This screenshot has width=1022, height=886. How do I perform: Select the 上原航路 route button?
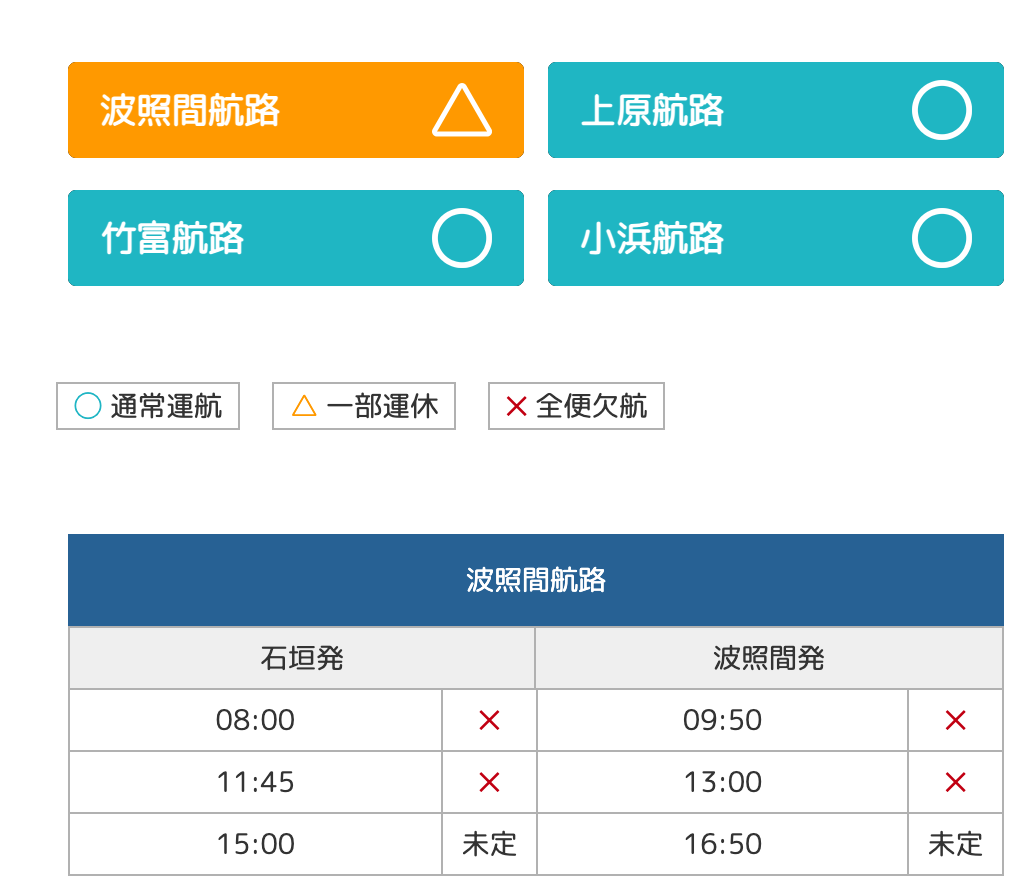pyautogui.click(x=775, y=110)
